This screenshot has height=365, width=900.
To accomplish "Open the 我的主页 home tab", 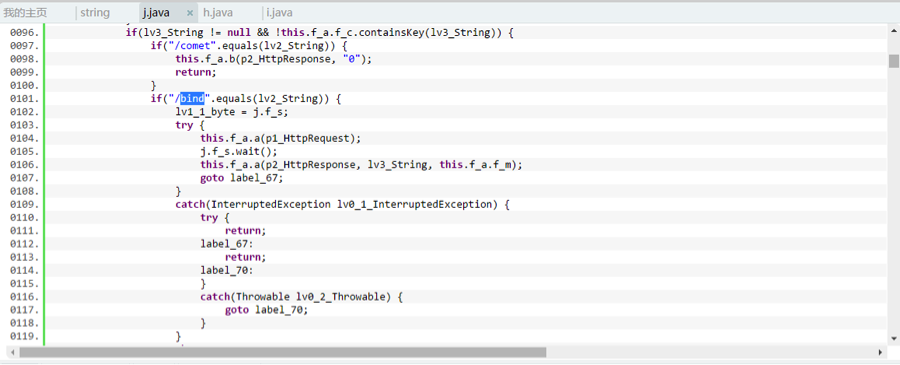I will (25, 13).
